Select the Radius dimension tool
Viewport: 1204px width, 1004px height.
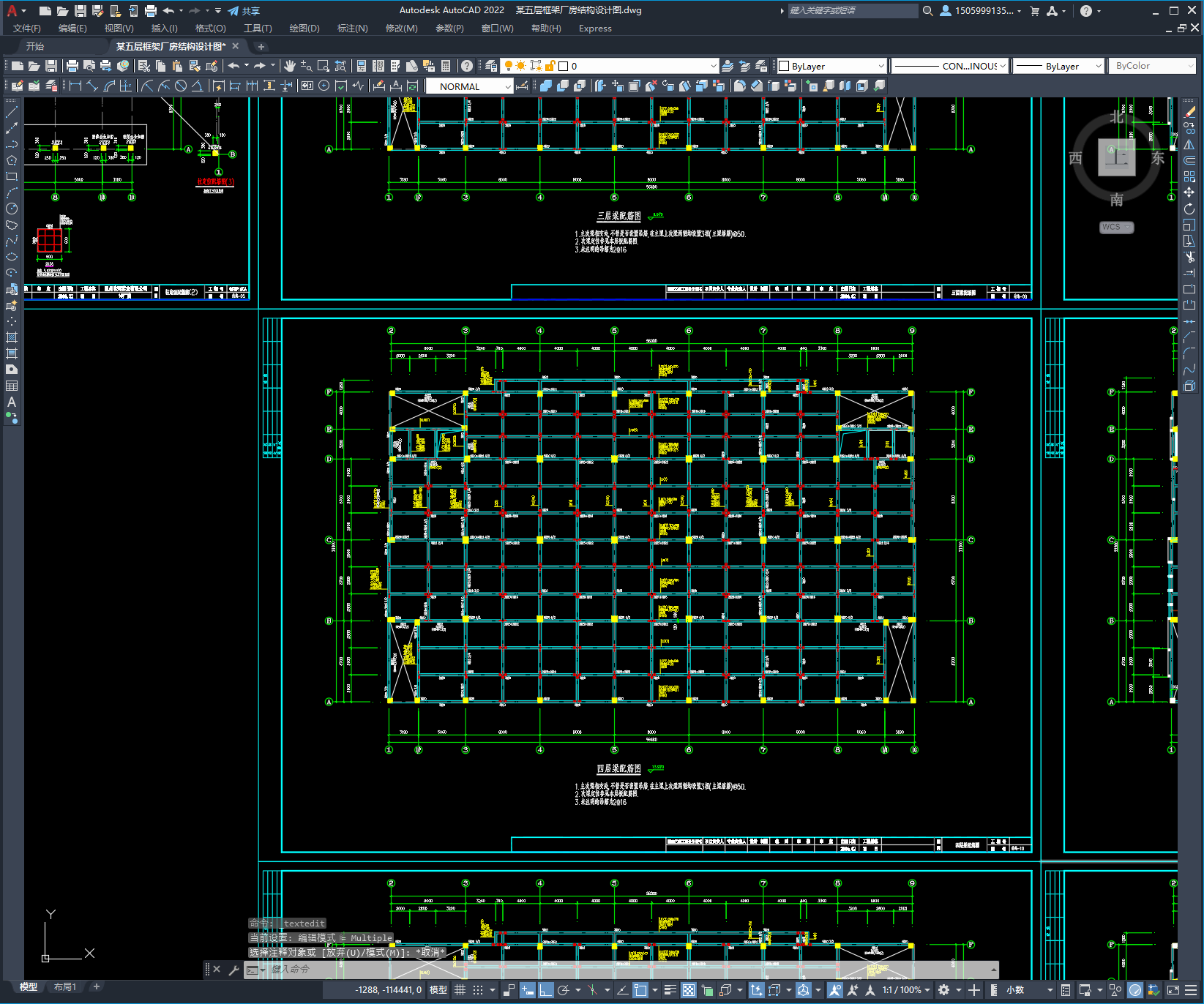(147, 86)
